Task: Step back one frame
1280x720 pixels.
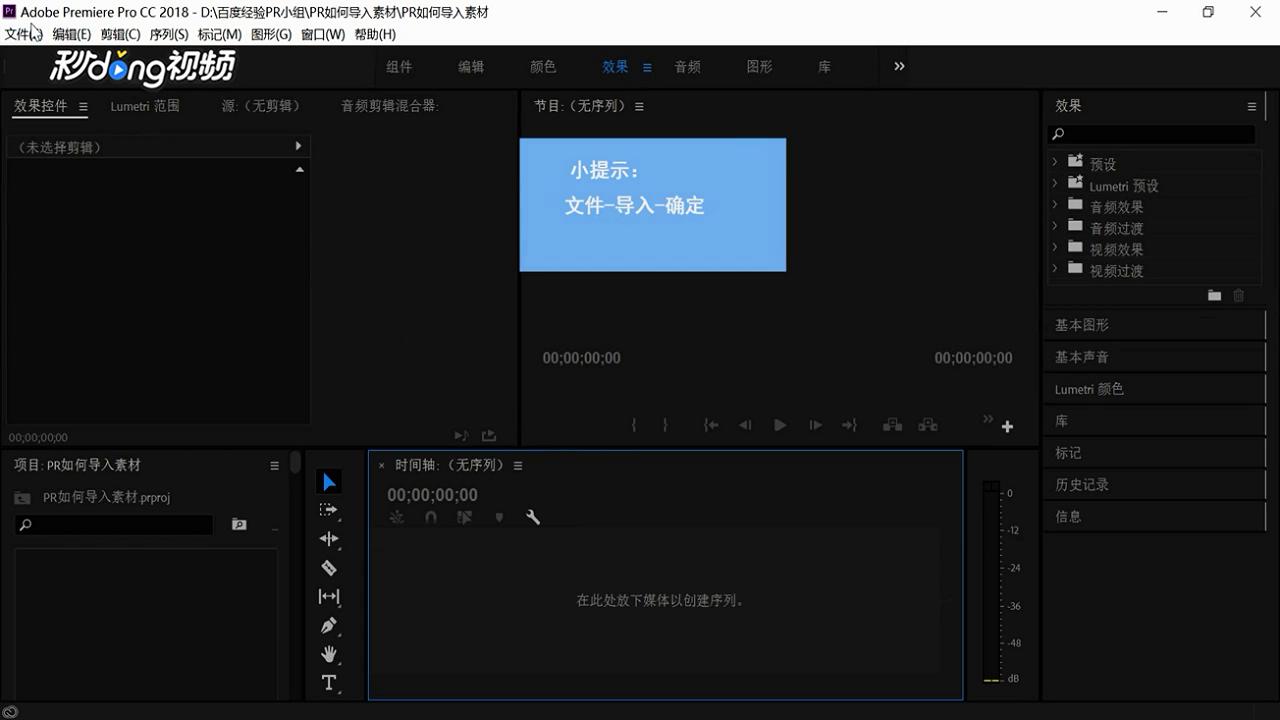Action: 745,425
